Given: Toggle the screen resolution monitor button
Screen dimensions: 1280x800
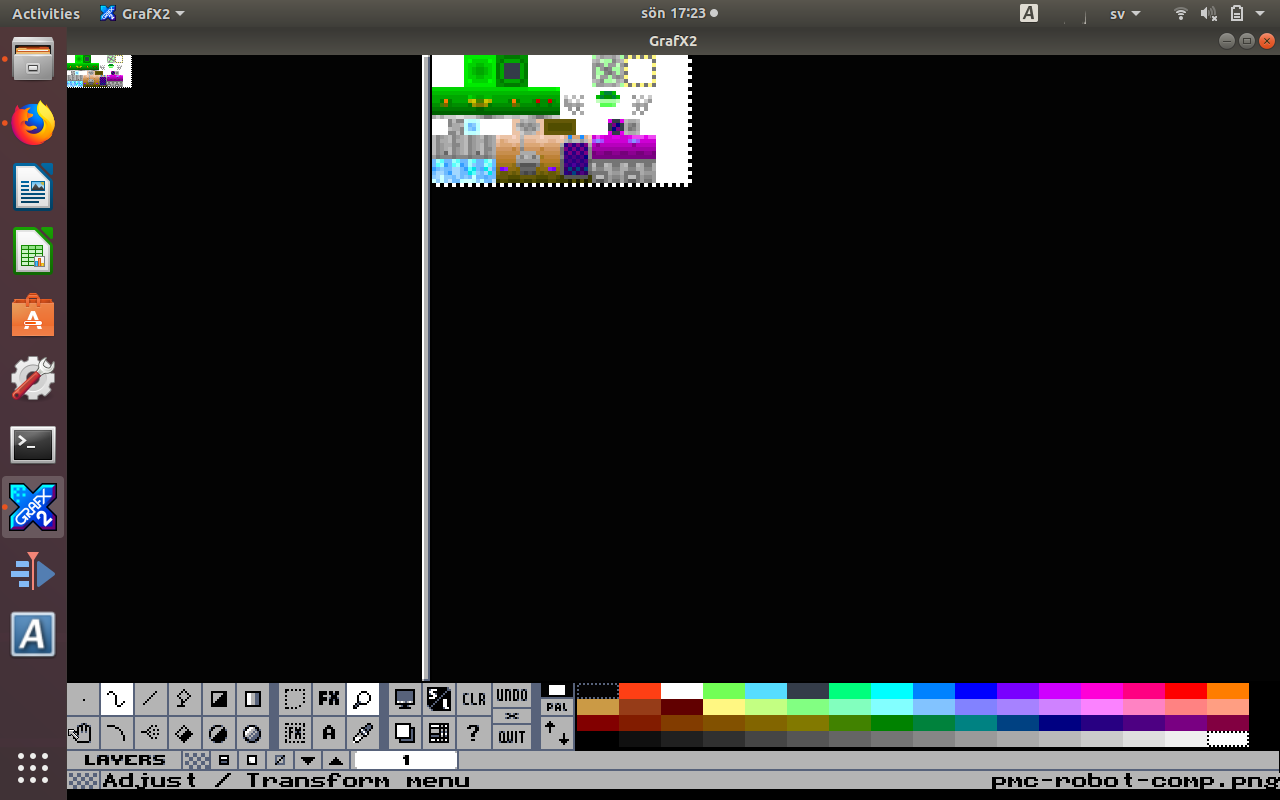Looking at the screenshot, I should [x=405, y=699].
